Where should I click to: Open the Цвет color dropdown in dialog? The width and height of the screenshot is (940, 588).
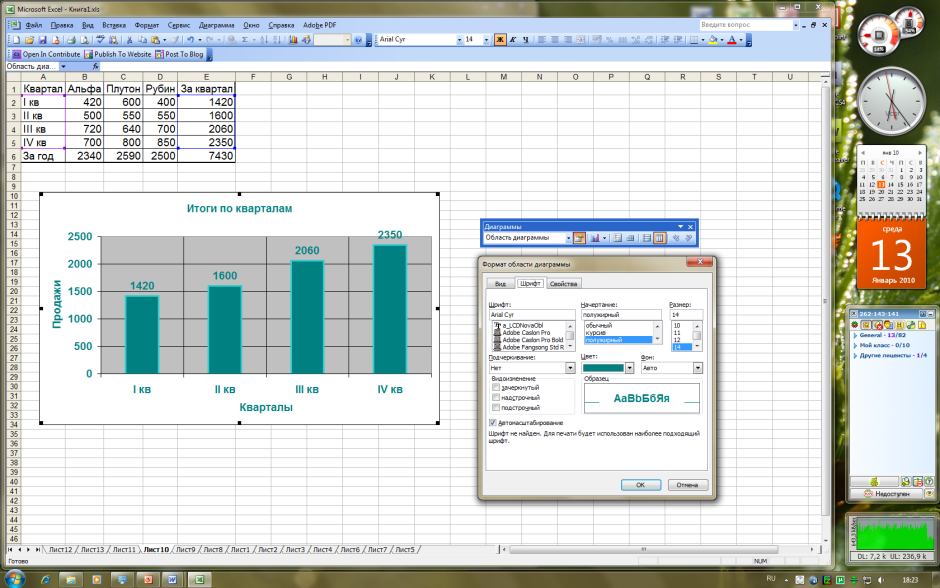click(x=629, y=368)
